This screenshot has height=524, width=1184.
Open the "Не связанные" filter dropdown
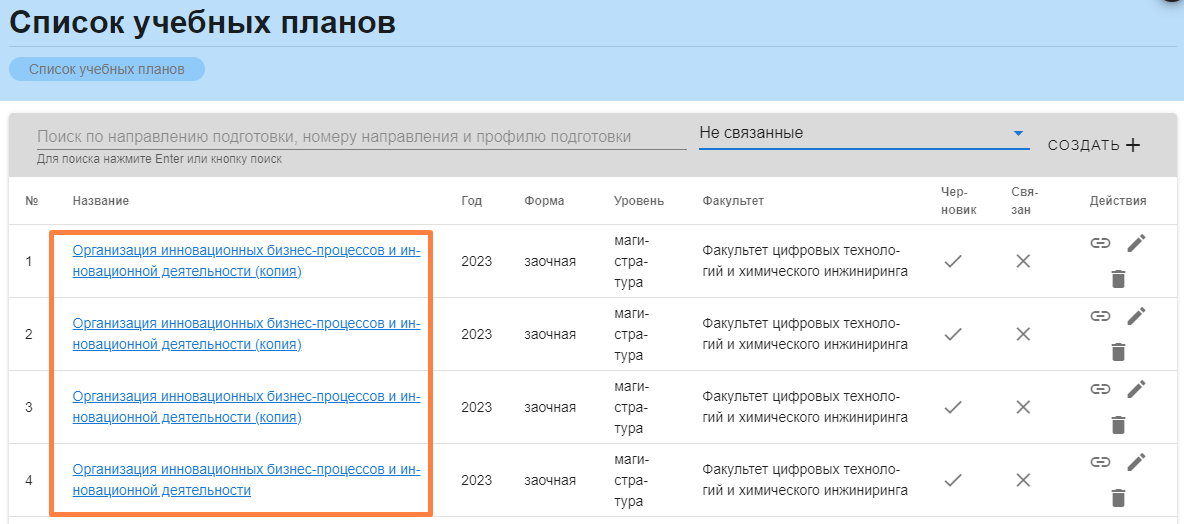coord(863,133)
